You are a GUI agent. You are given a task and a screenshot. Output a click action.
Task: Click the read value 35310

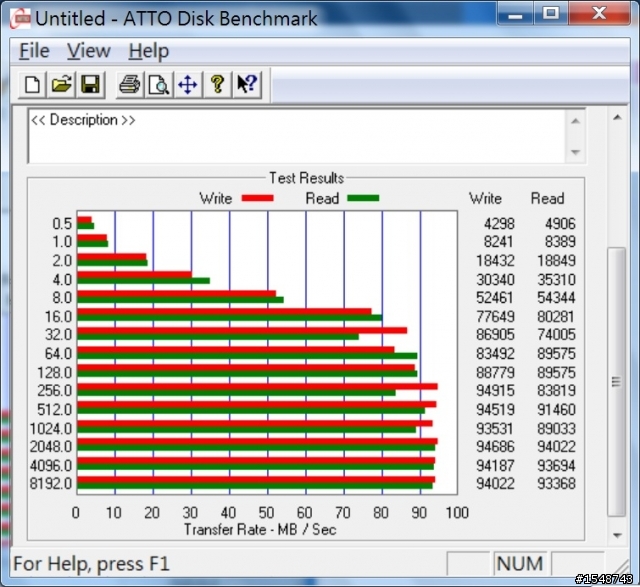tap(556, 280)
